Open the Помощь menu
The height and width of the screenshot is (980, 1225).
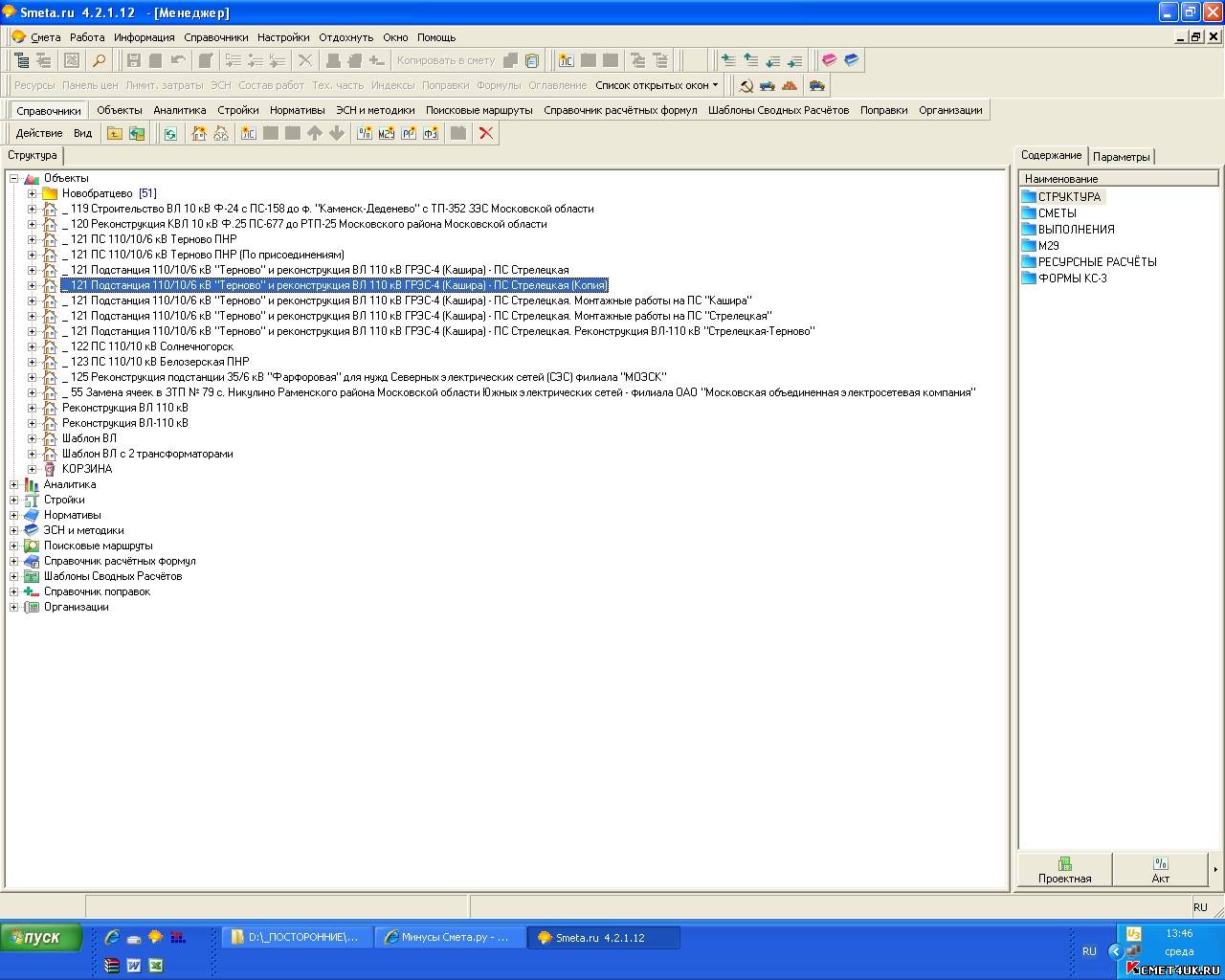tap(436, 37)
